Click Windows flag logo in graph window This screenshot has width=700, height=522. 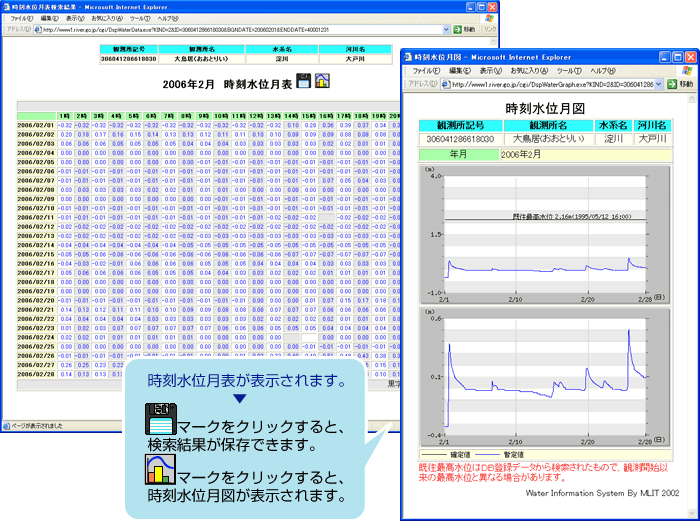(x=685, y=71)
